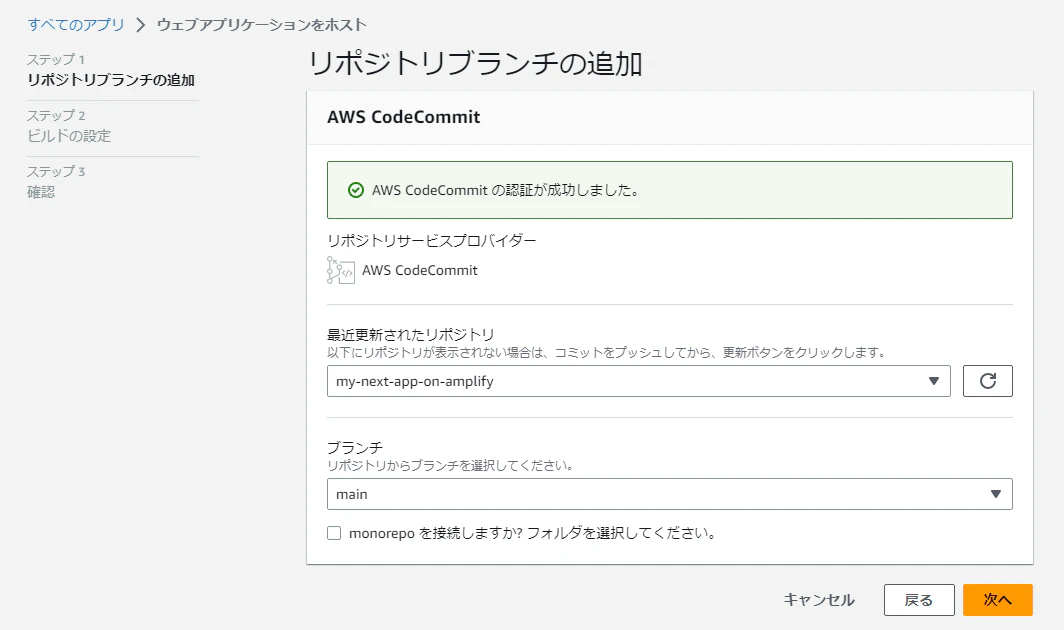This screenshot has height=630, width=1064.
Task: Click the monorepo を接続しますか label text
Action: point(532,533)
